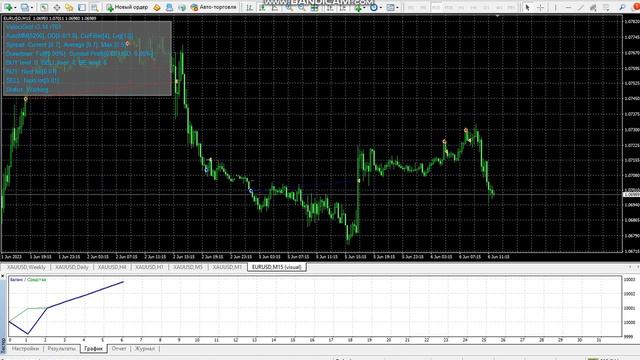
Task: Open the New Chart dropdown arrow
Action: click(x=16, y=7)
